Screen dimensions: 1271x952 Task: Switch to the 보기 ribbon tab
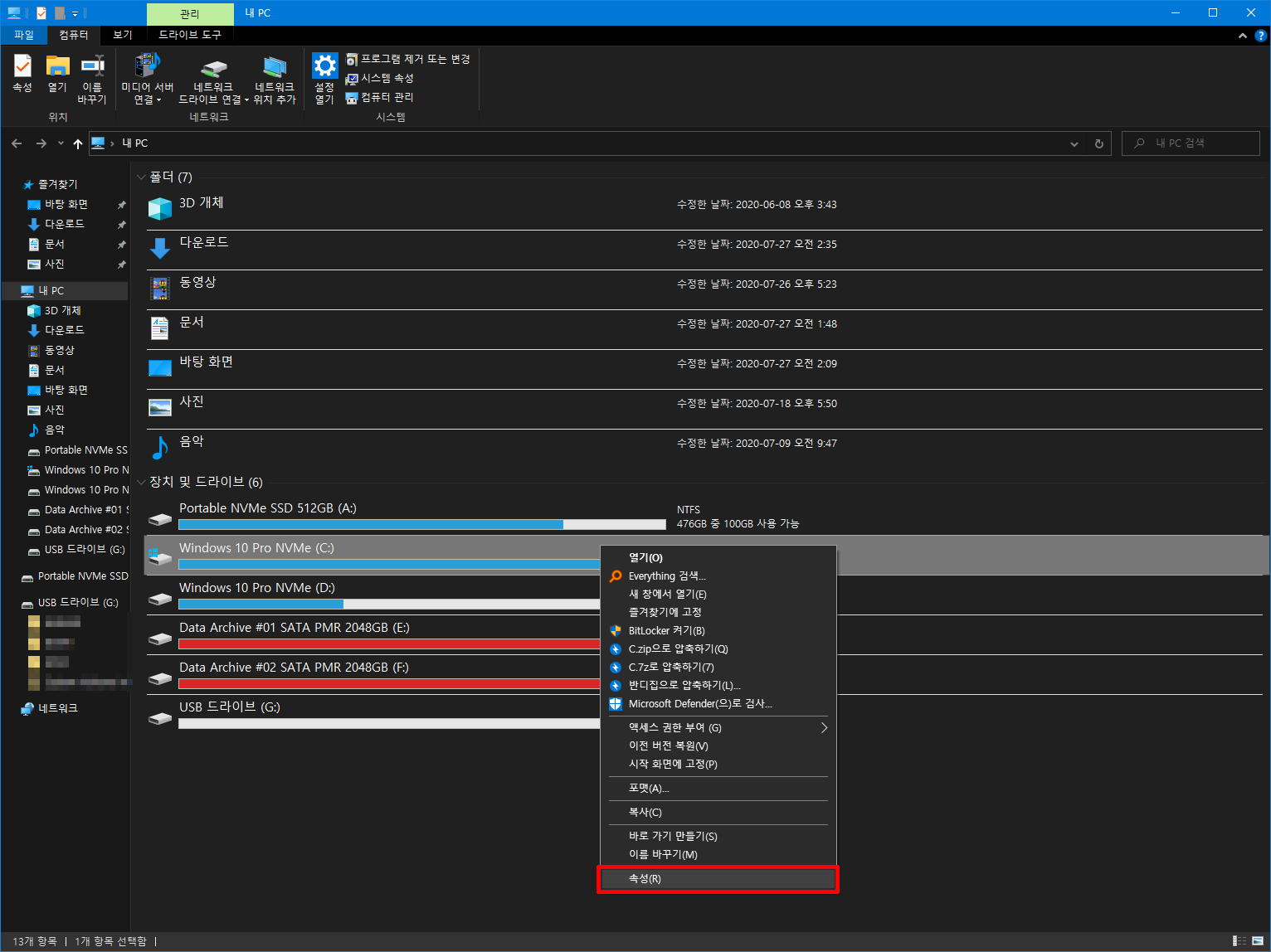pyautogui.click(x=123, y=35)
